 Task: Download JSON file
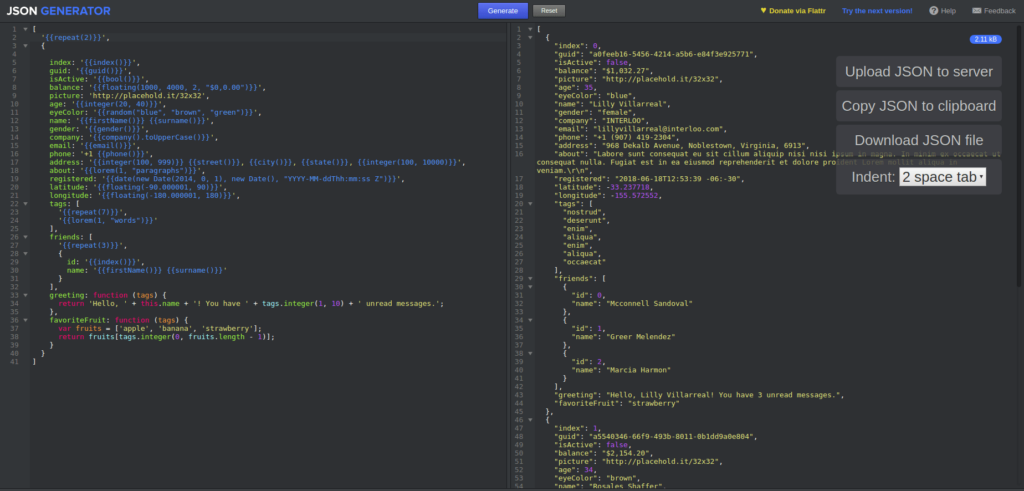click(x=918, y=140)
